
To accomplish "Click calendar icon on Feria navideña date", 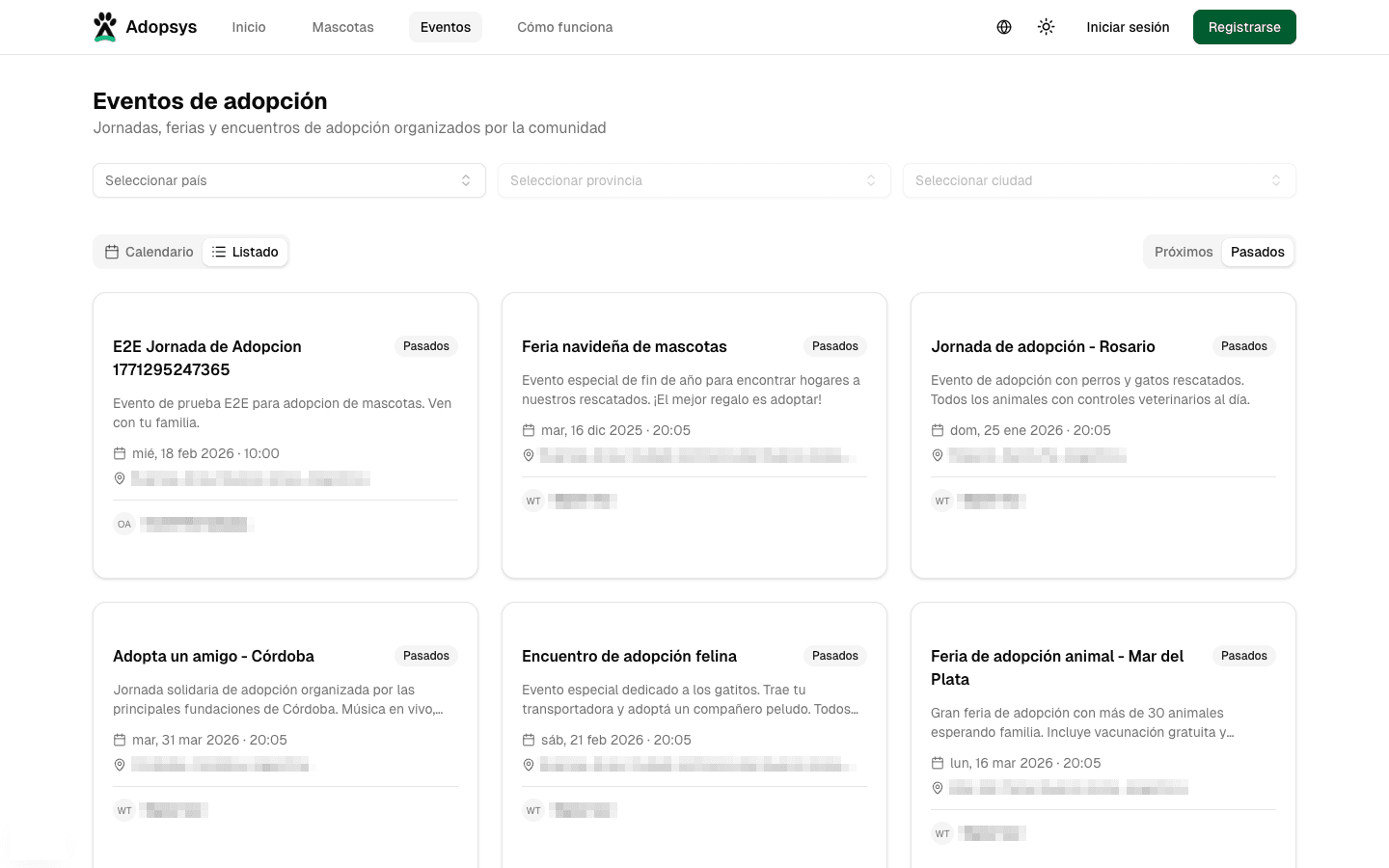I will (x=529, y=430).
